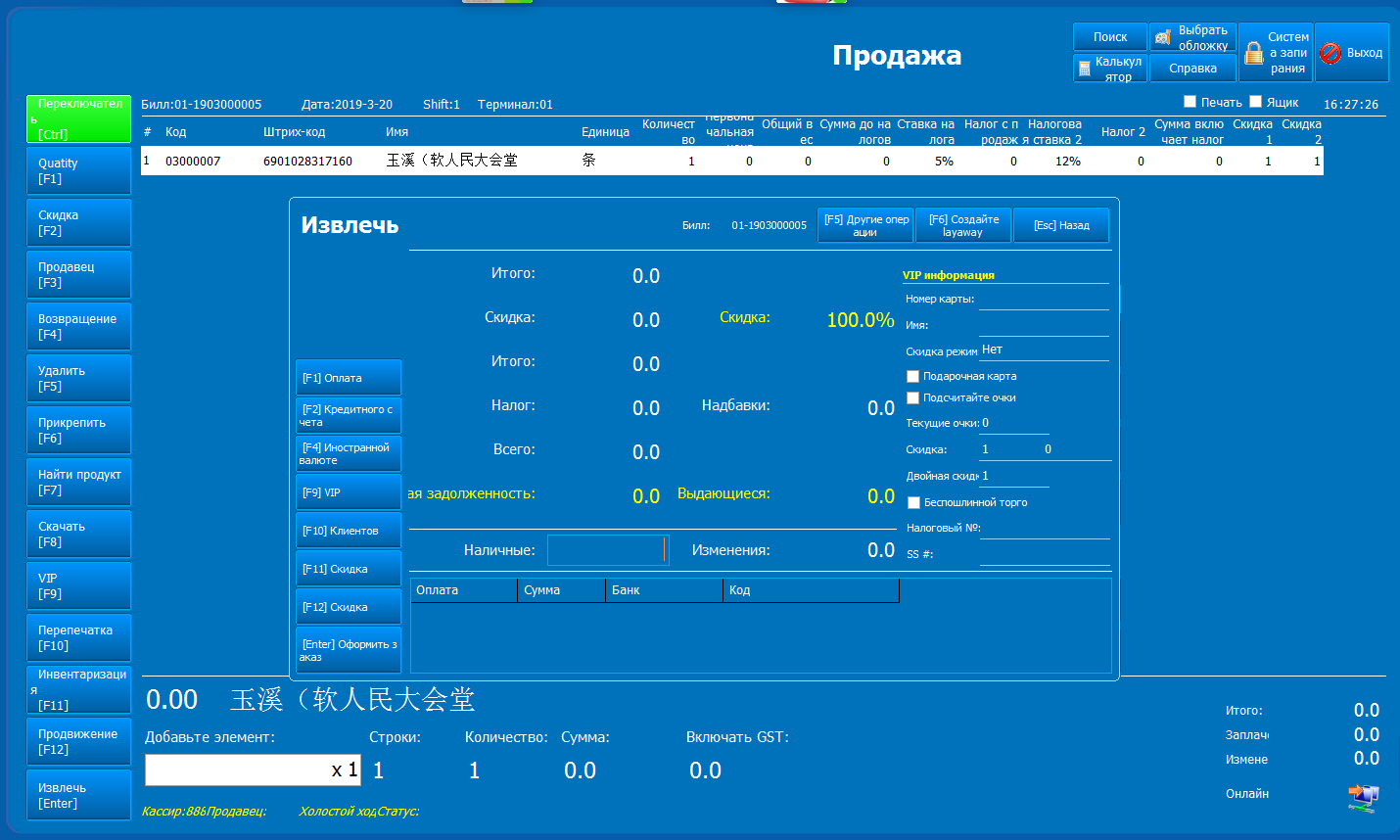Open Справка help button
This screenshot has width=1400, height=840.
tap(1192, 69)
